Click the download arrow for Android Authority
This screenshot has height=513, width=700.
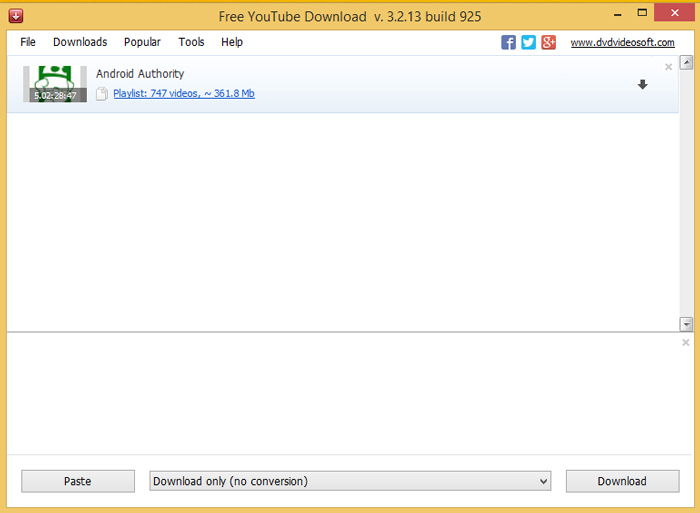pos(642,84)
